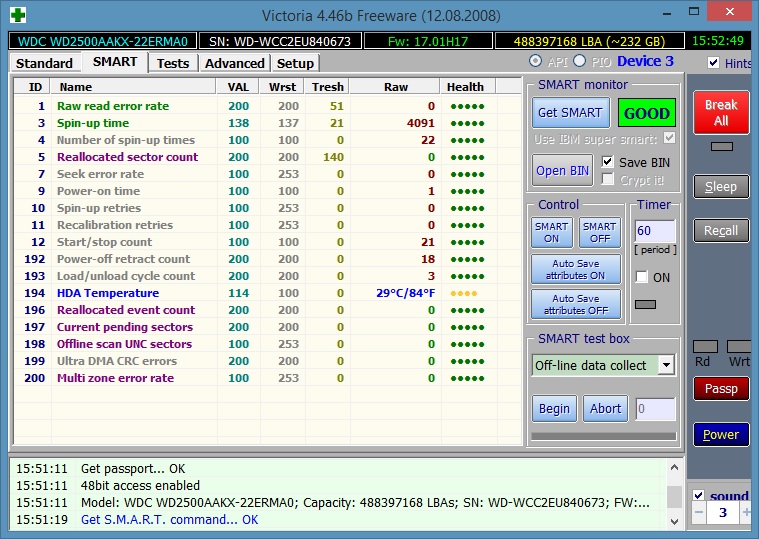Select the API radio button
Screen dimensions: 759x539
[535, 61]
